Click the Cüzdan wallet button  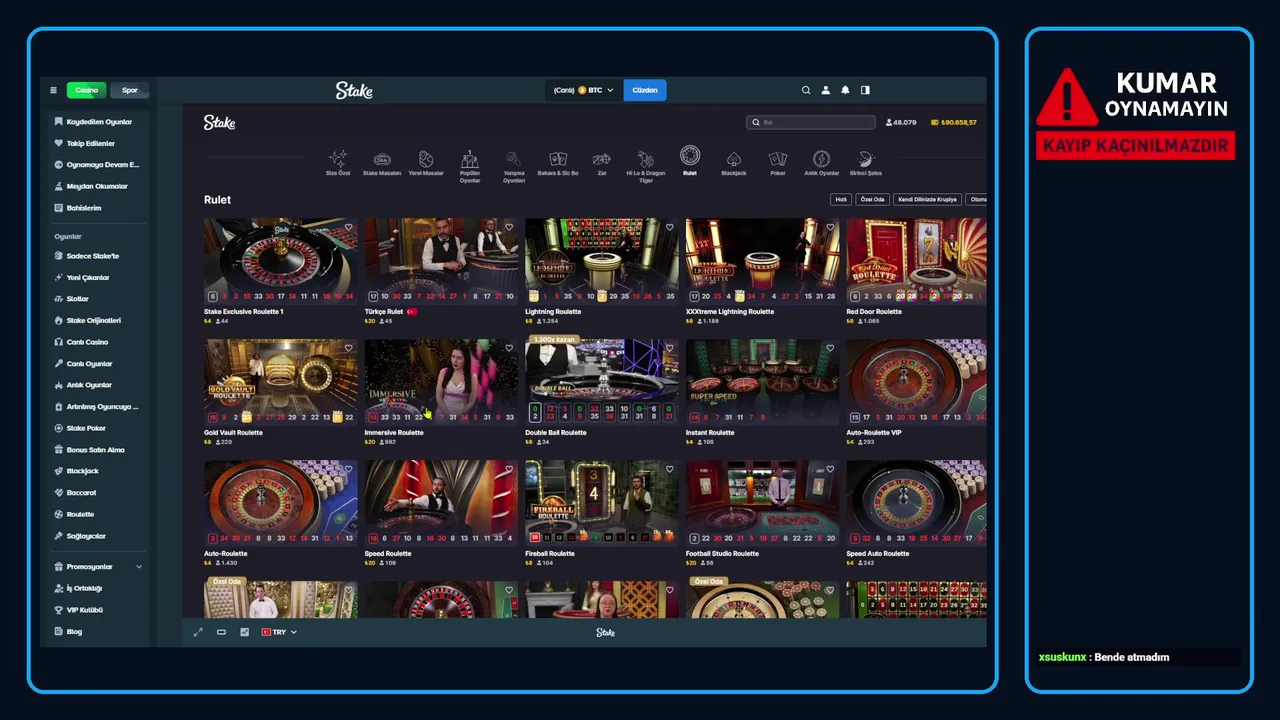tap(645, 90)
